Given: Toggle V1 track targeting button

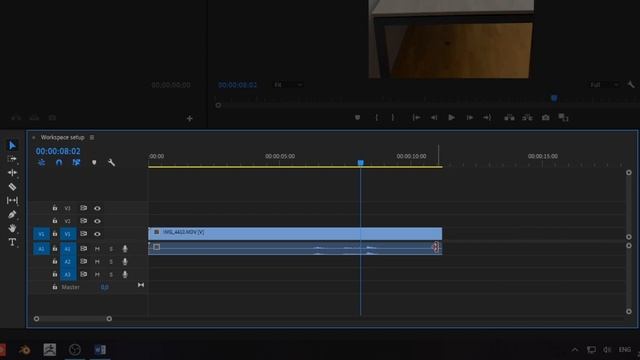Looking at the screenshot, I should point(68,234).
